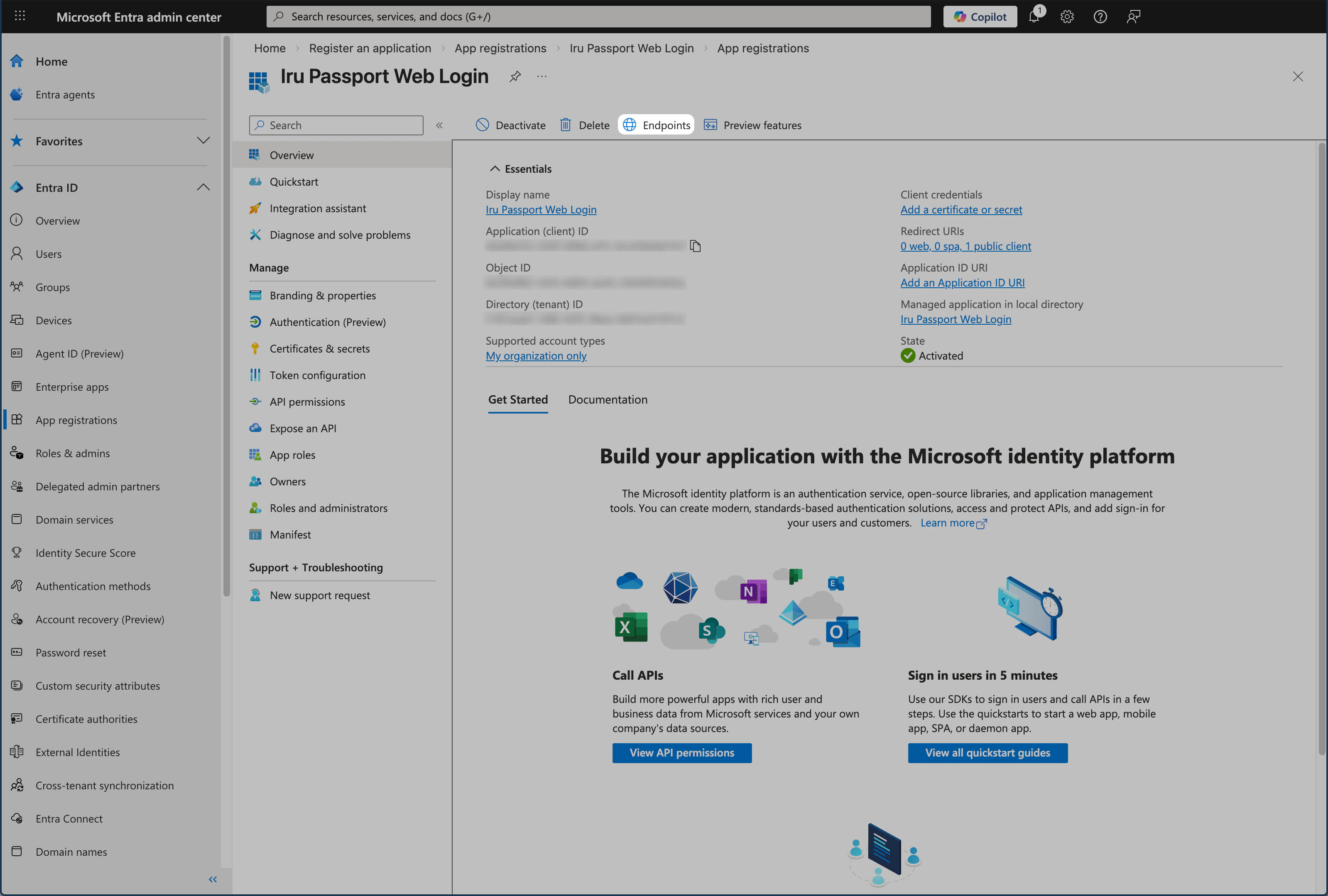This screenshot has height=896, width=1328.
Task: Open API permissions from the Manage menu
Action: (307, 401)
